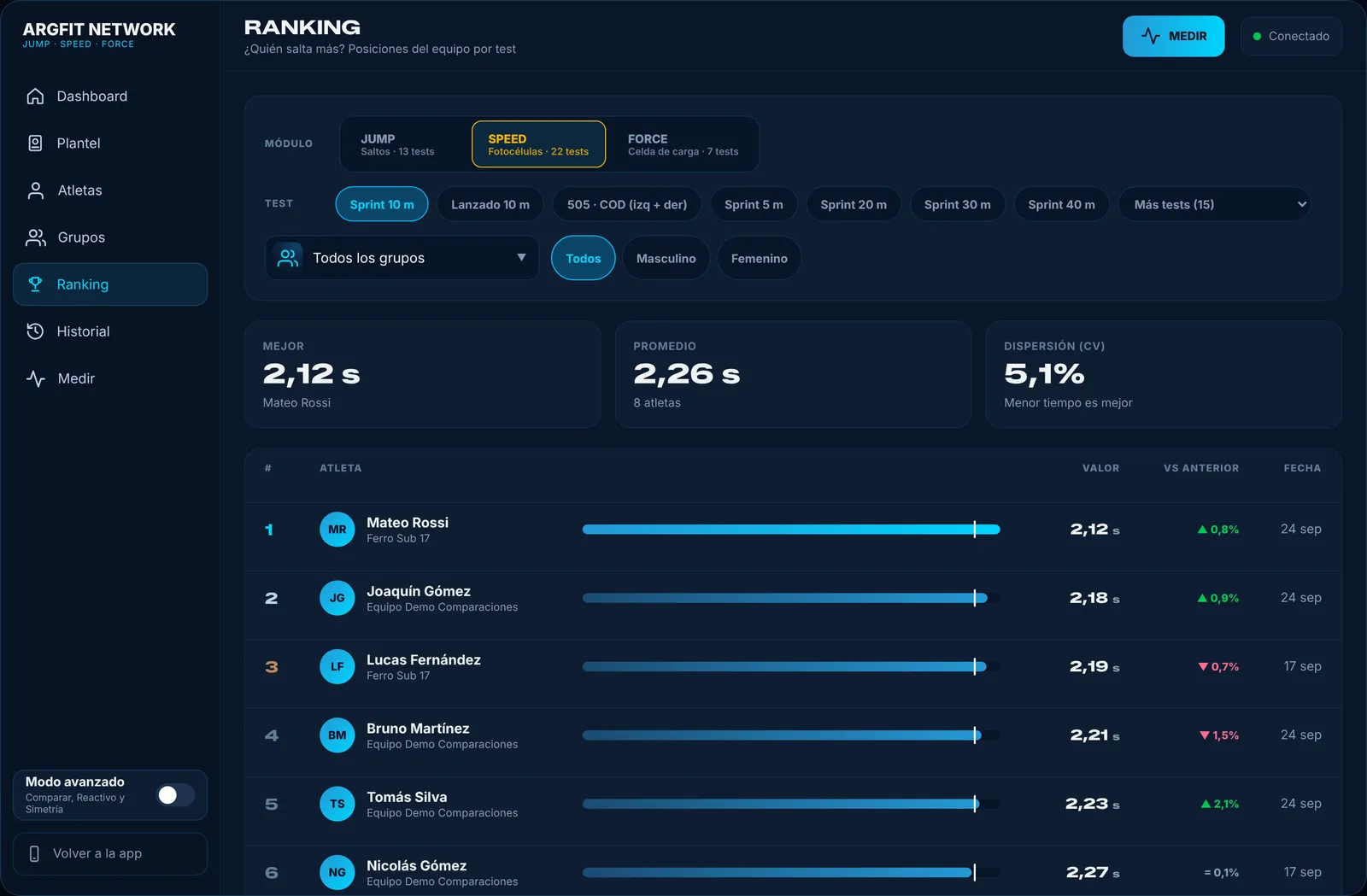Click Bruno Martínez's BM avatar

[337, 735]
